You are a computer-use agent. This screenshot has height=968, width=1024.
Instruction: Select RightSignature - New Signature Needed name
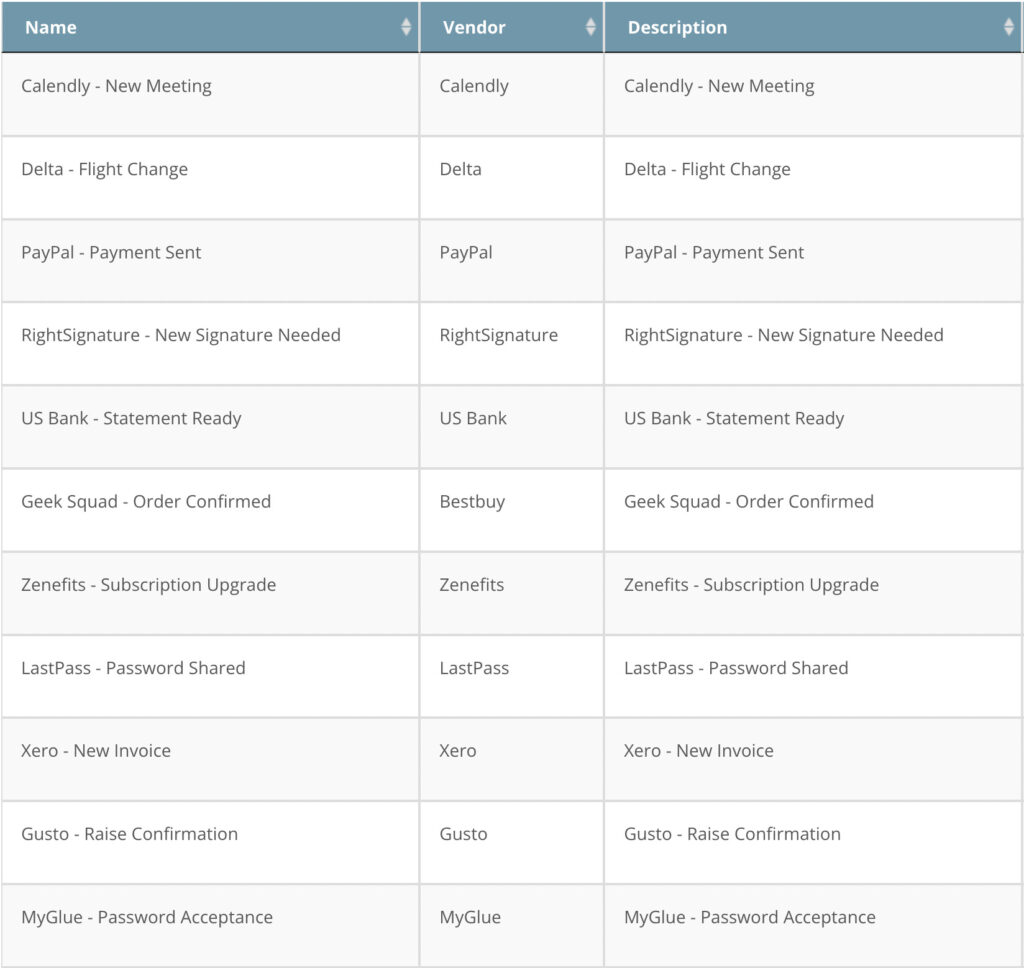click(x=181, y=335)
